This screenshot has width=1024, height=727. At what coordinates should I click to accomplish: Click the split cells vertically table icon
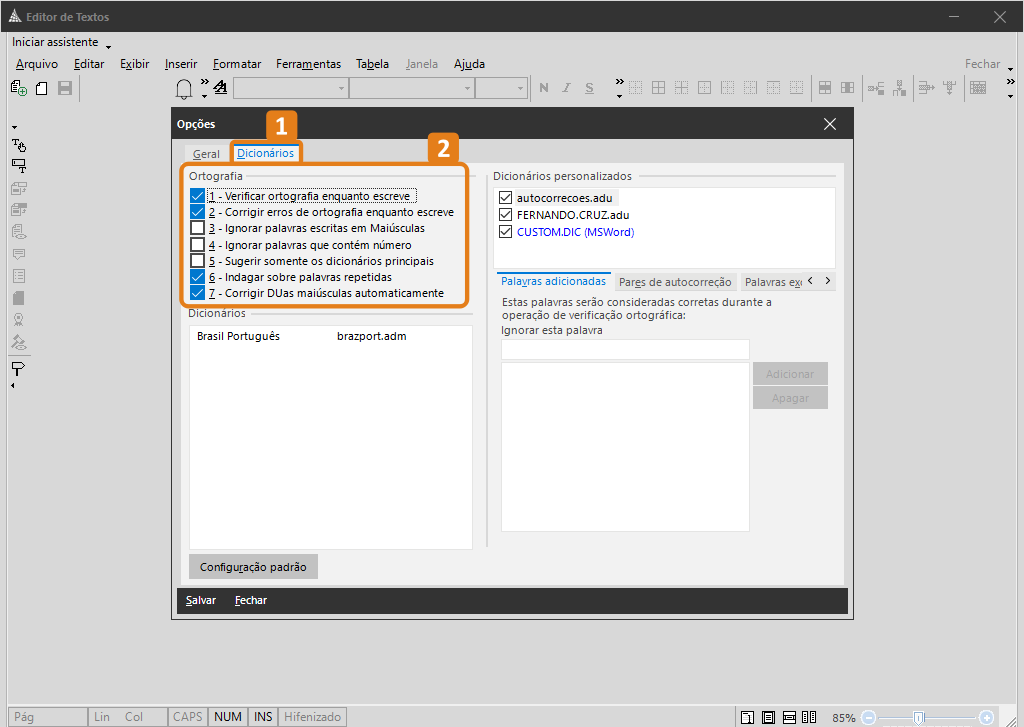tap(848, 88)
